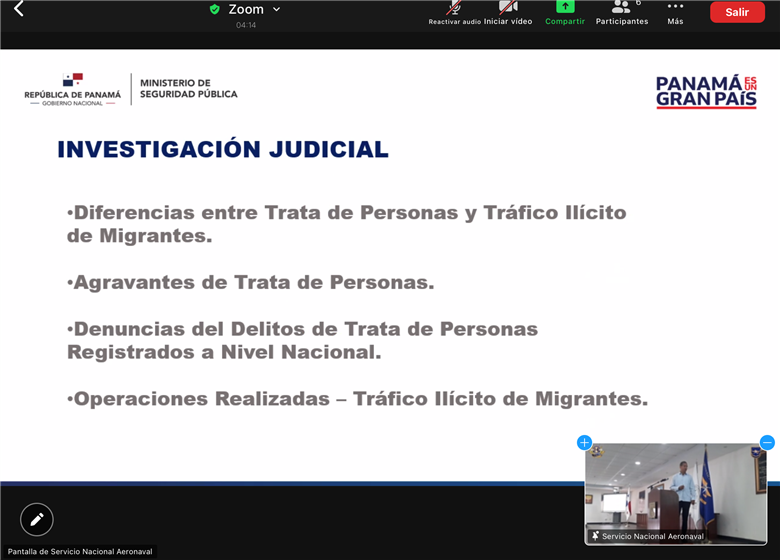The width and height of the screenshot is (780, 560).
Task: Shrink video thumbnail with blue minus
Action: (767, 442)
